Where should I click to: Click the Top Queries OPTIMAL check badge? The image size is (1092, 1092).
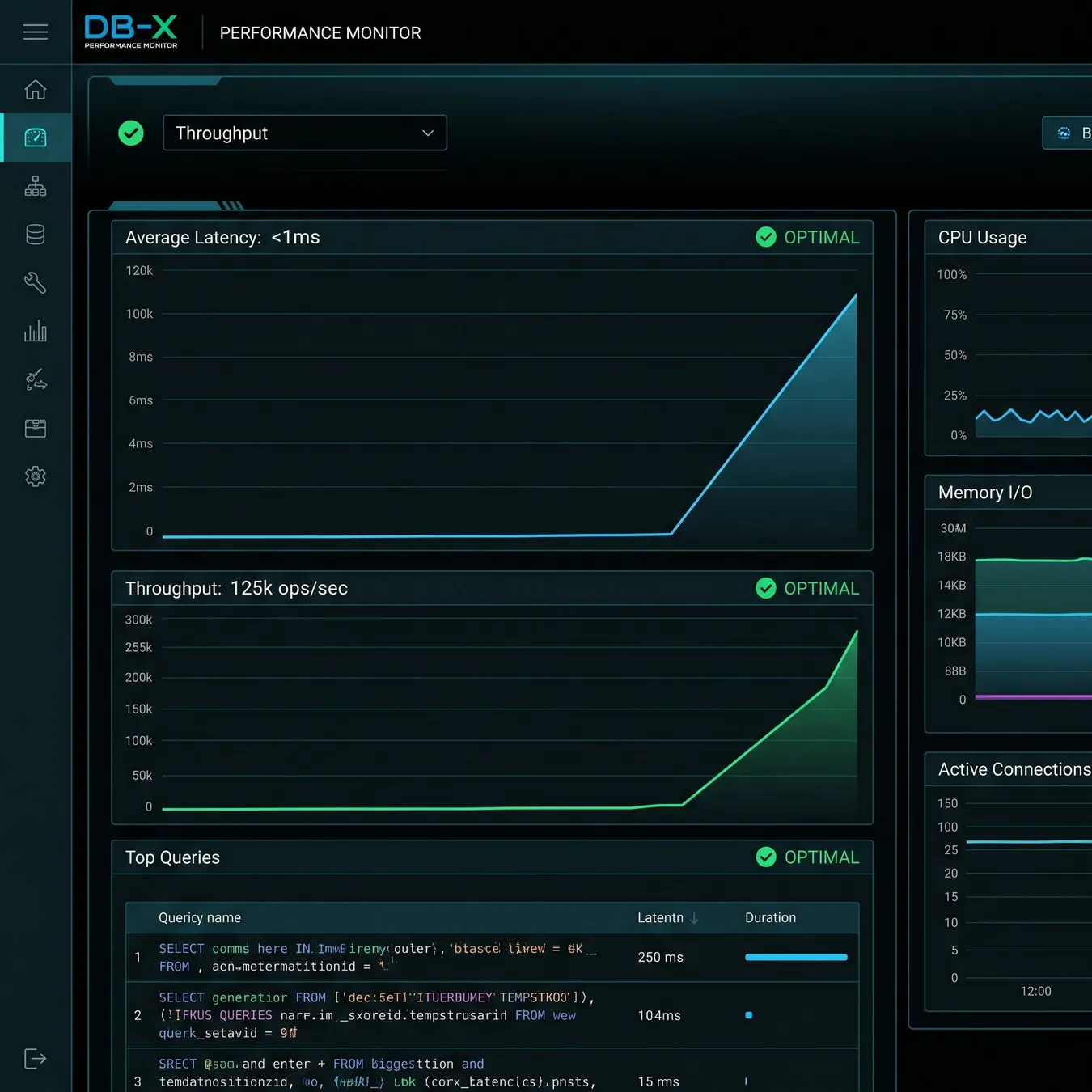(x=766, y=857)
